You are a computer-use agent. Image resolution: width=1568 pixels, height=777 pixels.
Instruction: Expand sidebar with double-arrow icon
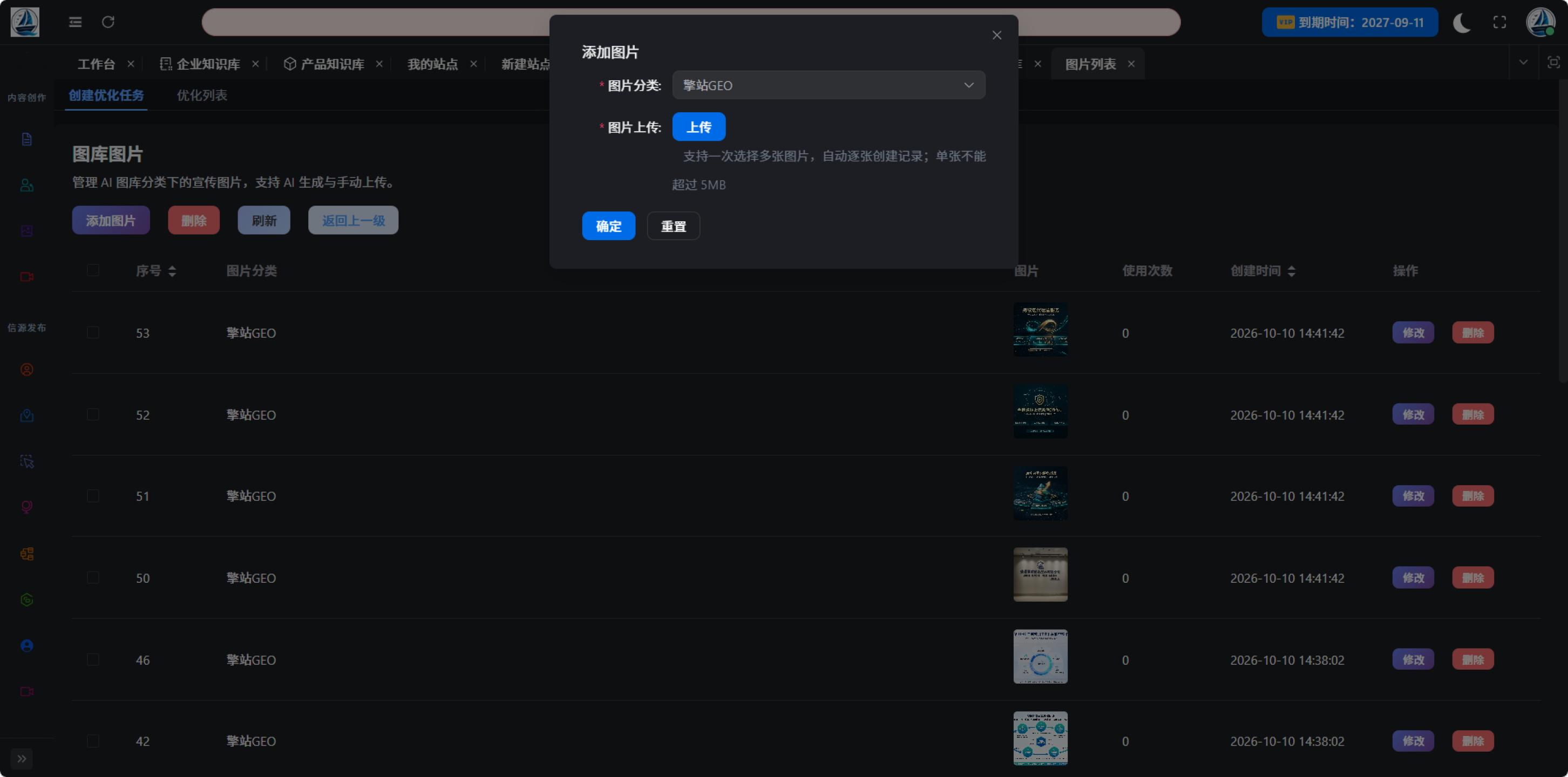(22, 759)
